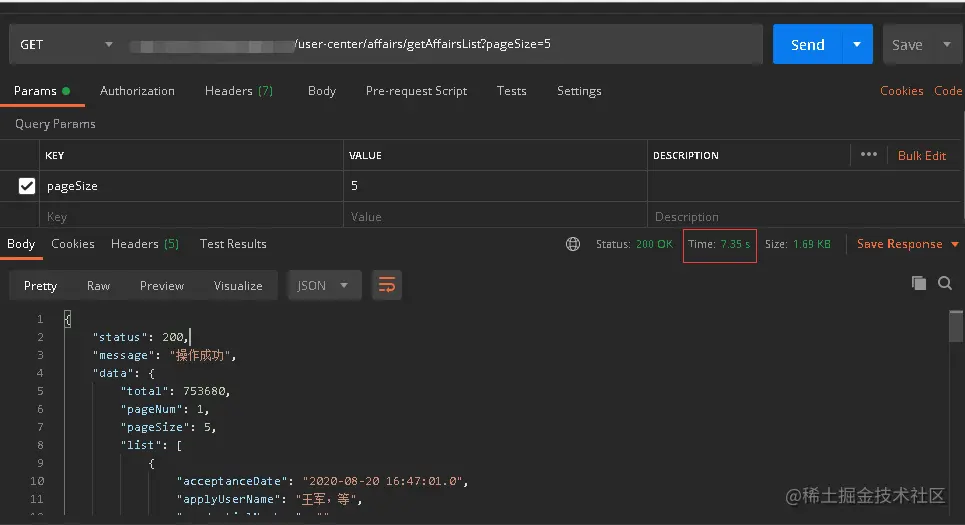This screenshot has width=965, height=525.
Task: Click the "data": { JSON line
Action: click(124, 373)
